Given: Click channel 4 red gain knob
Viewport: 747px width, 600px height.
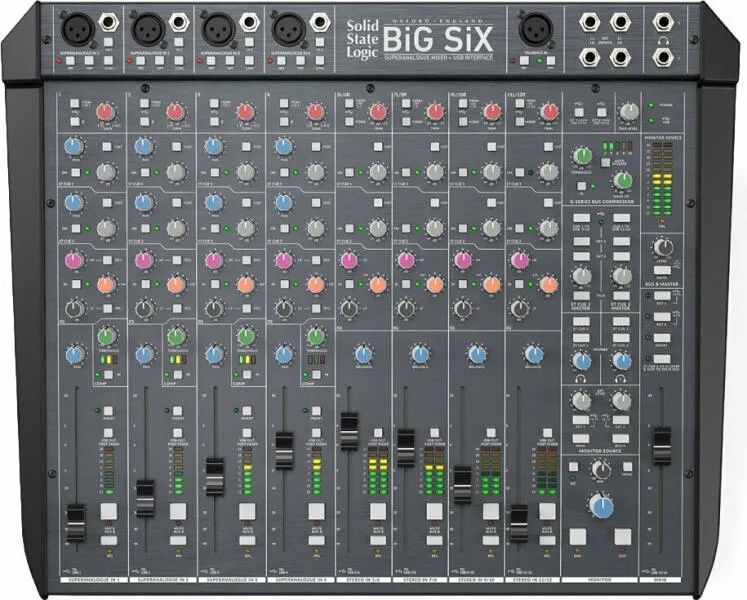Looking at the screenshot, I should [315, 112].
